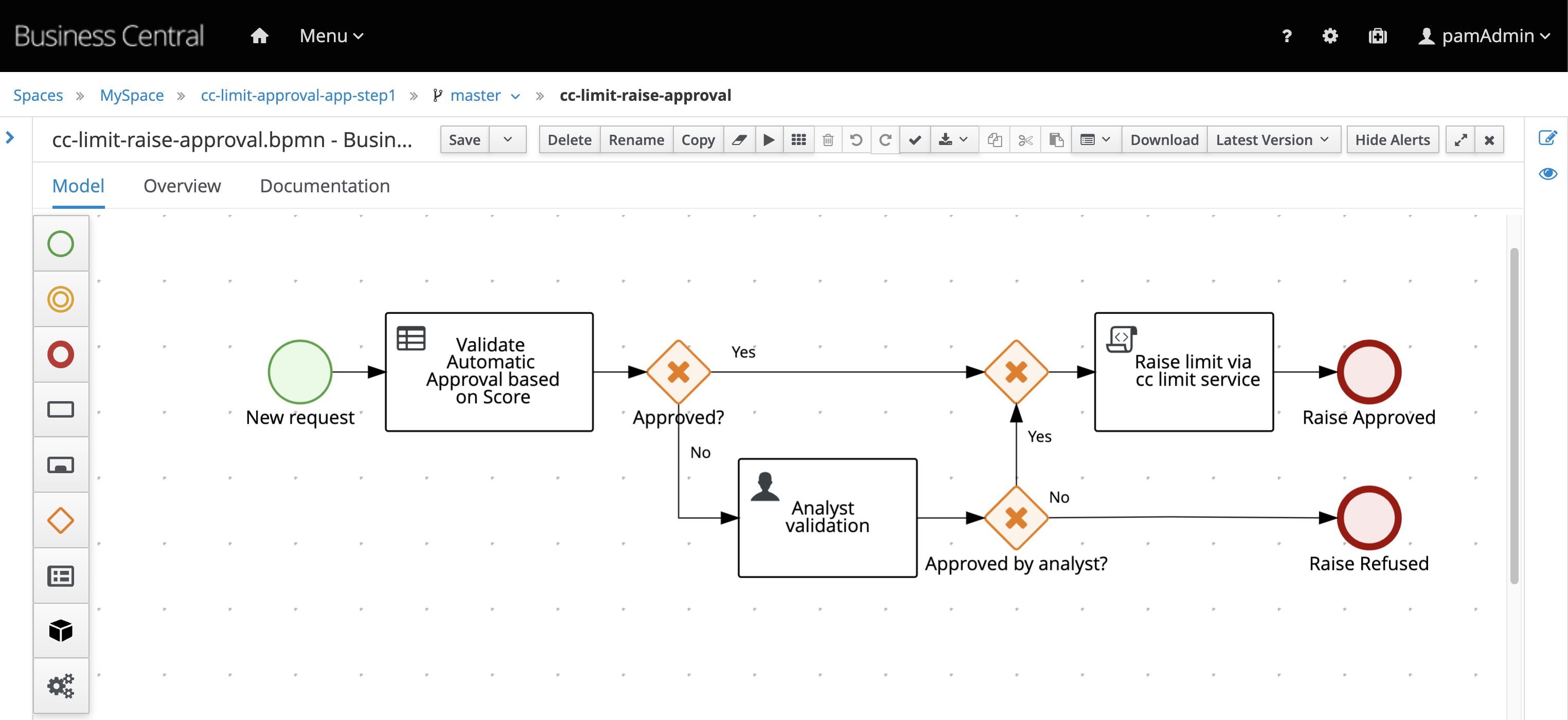Paste selection with the clipboard icon
1568x720 pixels.
pyautogui.click(x=1056, y=140)
